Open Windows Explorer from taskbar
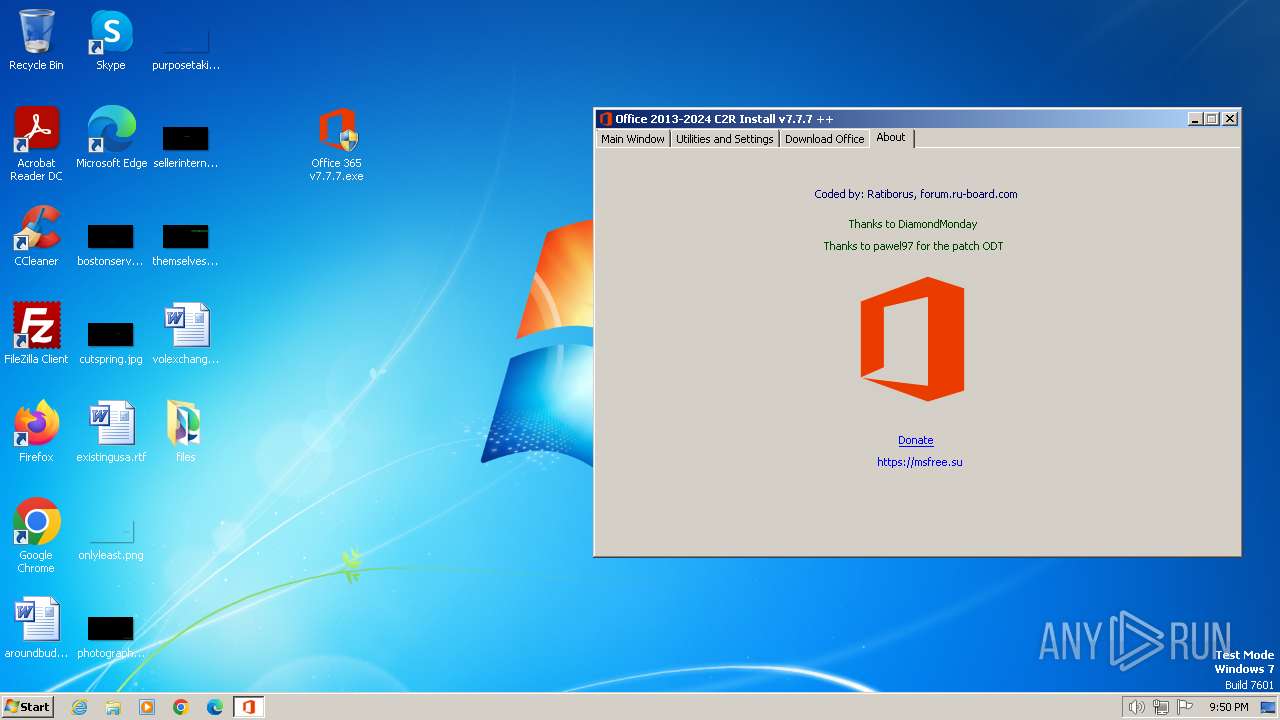 113,707
